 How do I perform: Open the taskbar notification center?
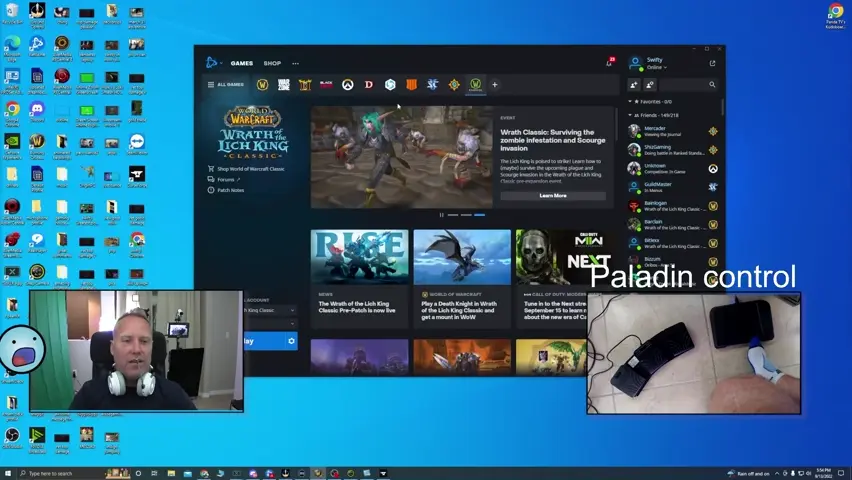[841, 473]
